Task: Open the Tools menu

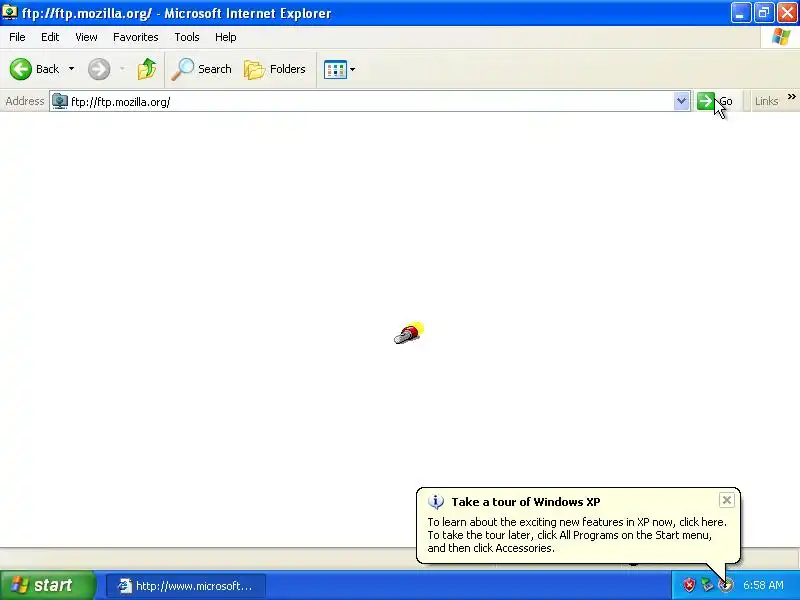Action: 187,37
